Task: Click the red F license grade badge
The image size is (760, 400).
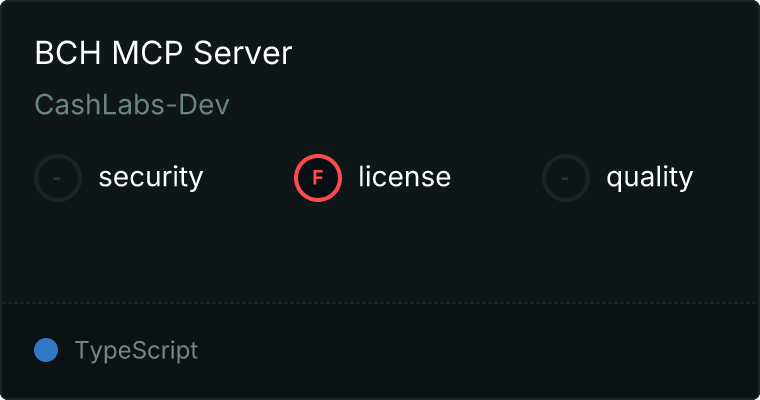Action: (x=318, y=178)
